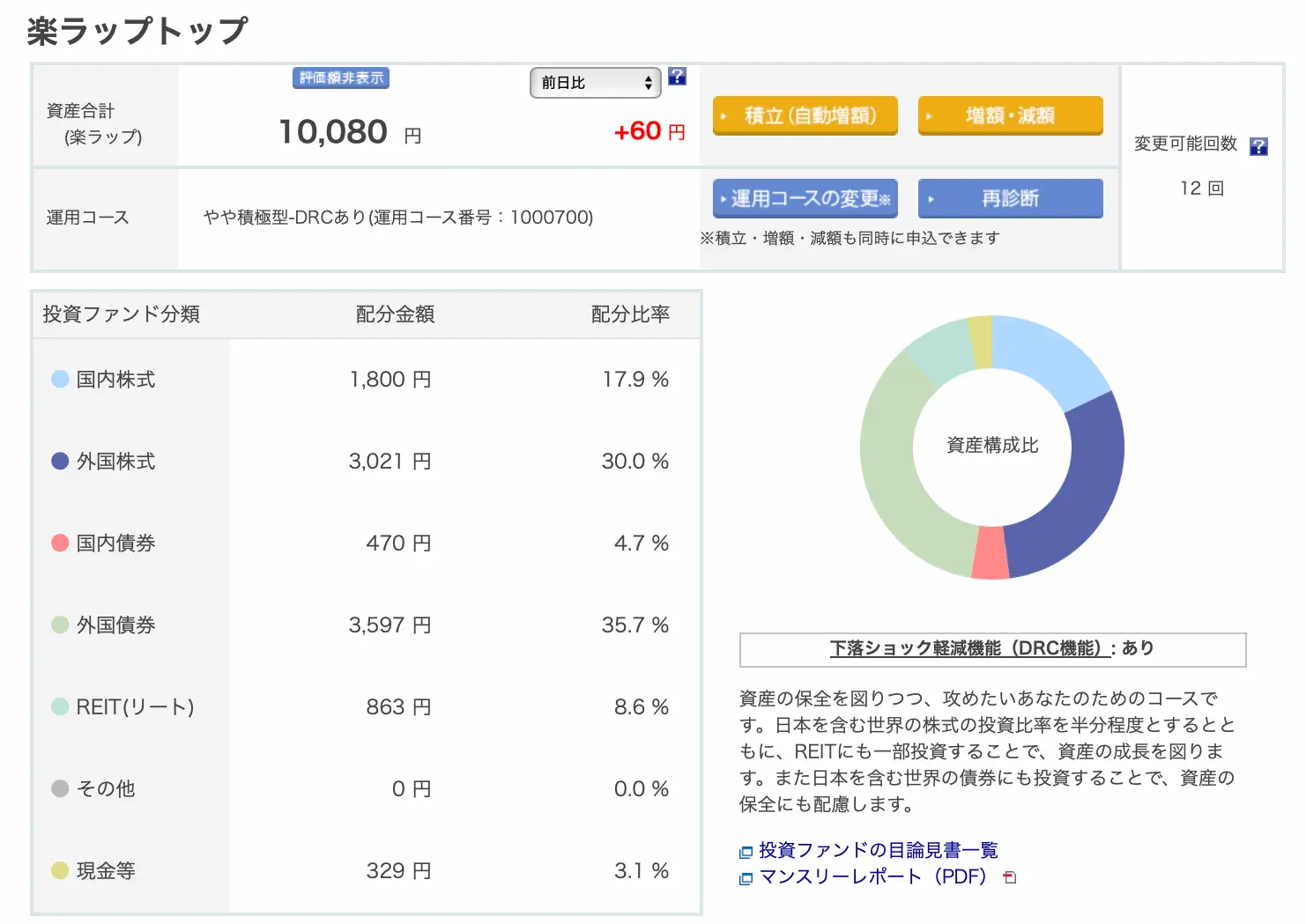Click 配分比率 column header
Image resolution: width=1306 pixels, height=924 pixels.
click(630, 314)
